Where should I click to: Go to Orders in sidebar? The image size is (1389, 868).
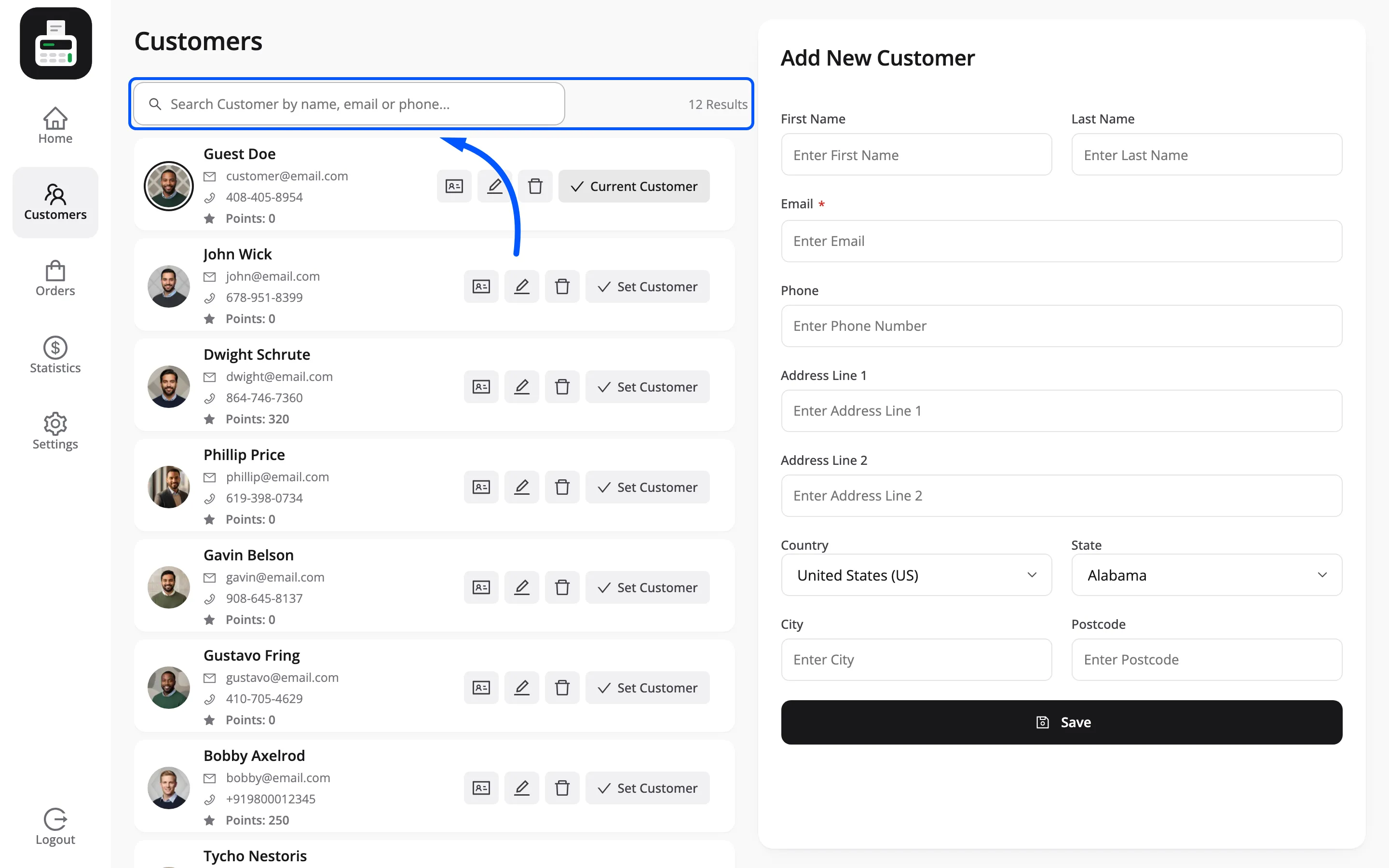55,278
